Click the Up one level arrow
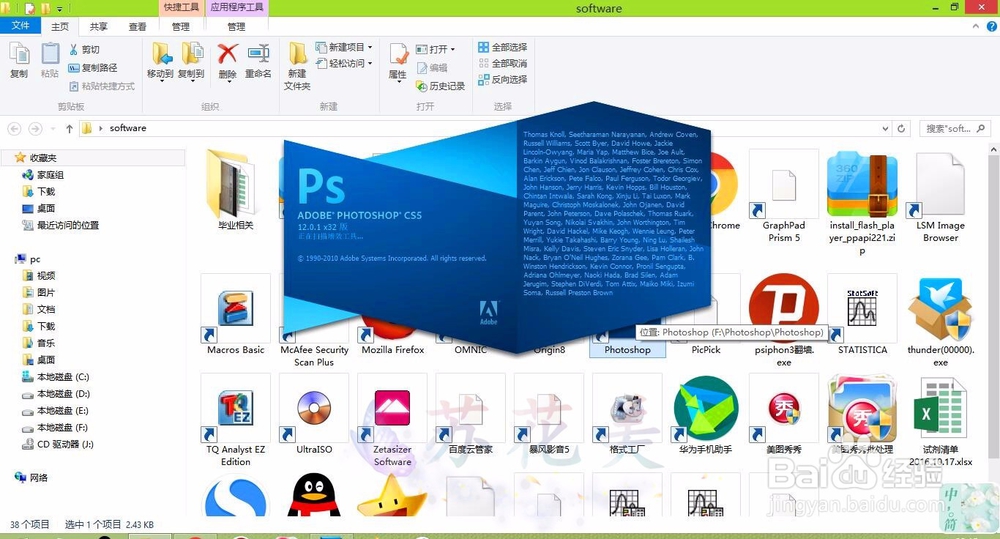 [x=69, y=128]
